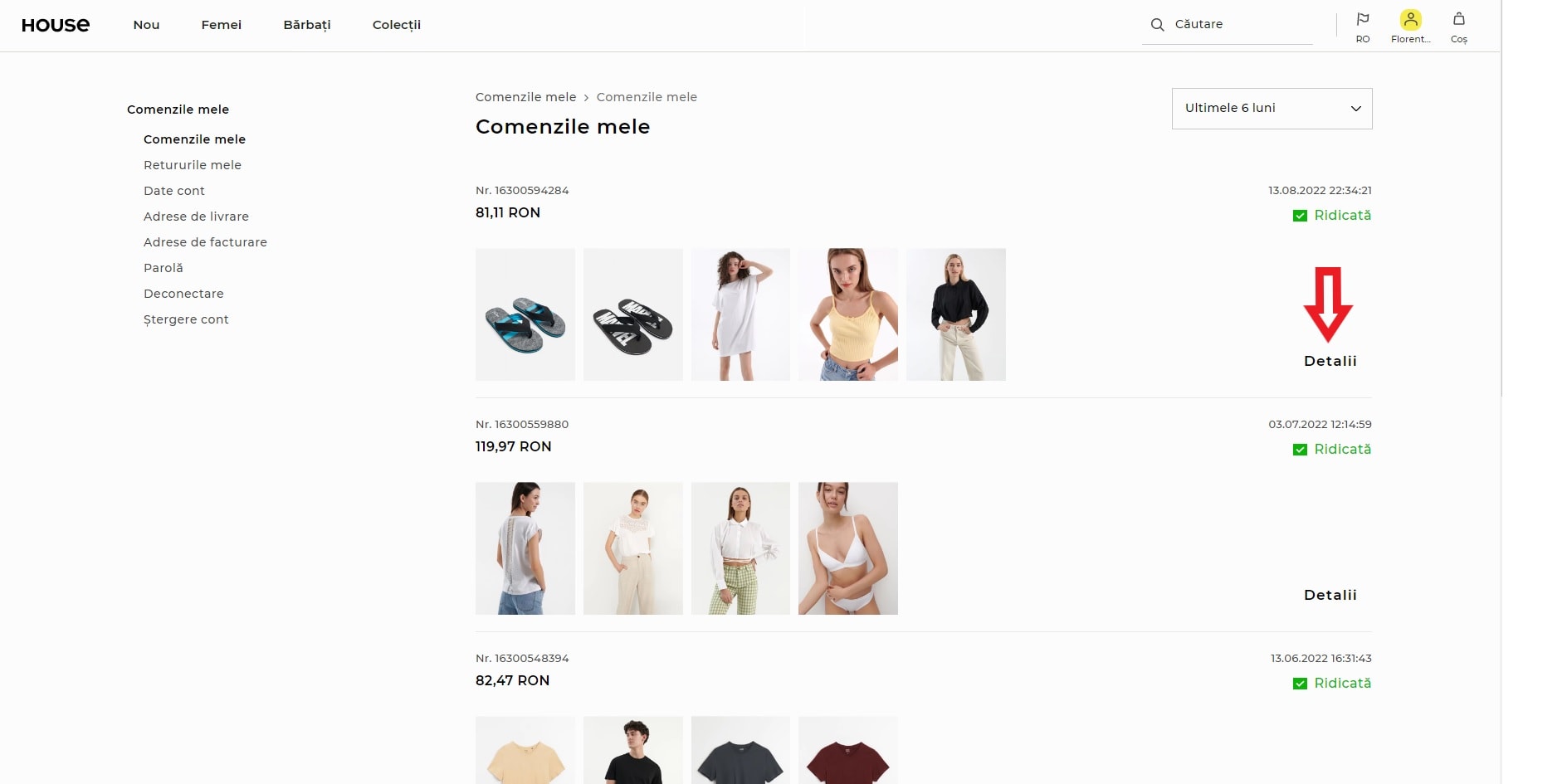1567x784 pixels.
Task: Open the yellow user account icon
Action: (x=1411, y=19)
